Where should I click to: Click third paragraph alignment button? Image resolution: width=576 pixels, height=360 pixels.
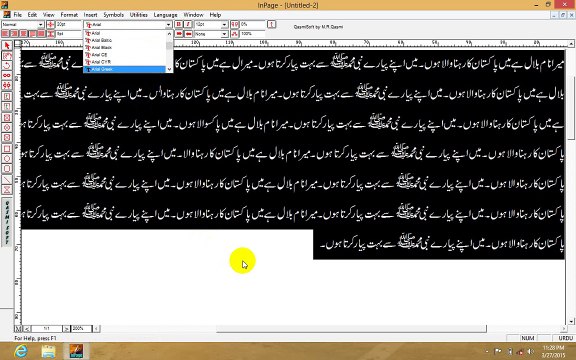(x=23, y=34)
